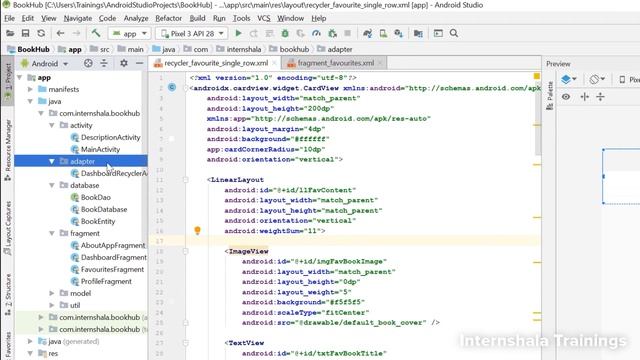Select the FavouritesFragment file
The height and width of the screenshot is (360, 640).
[108, 269]
